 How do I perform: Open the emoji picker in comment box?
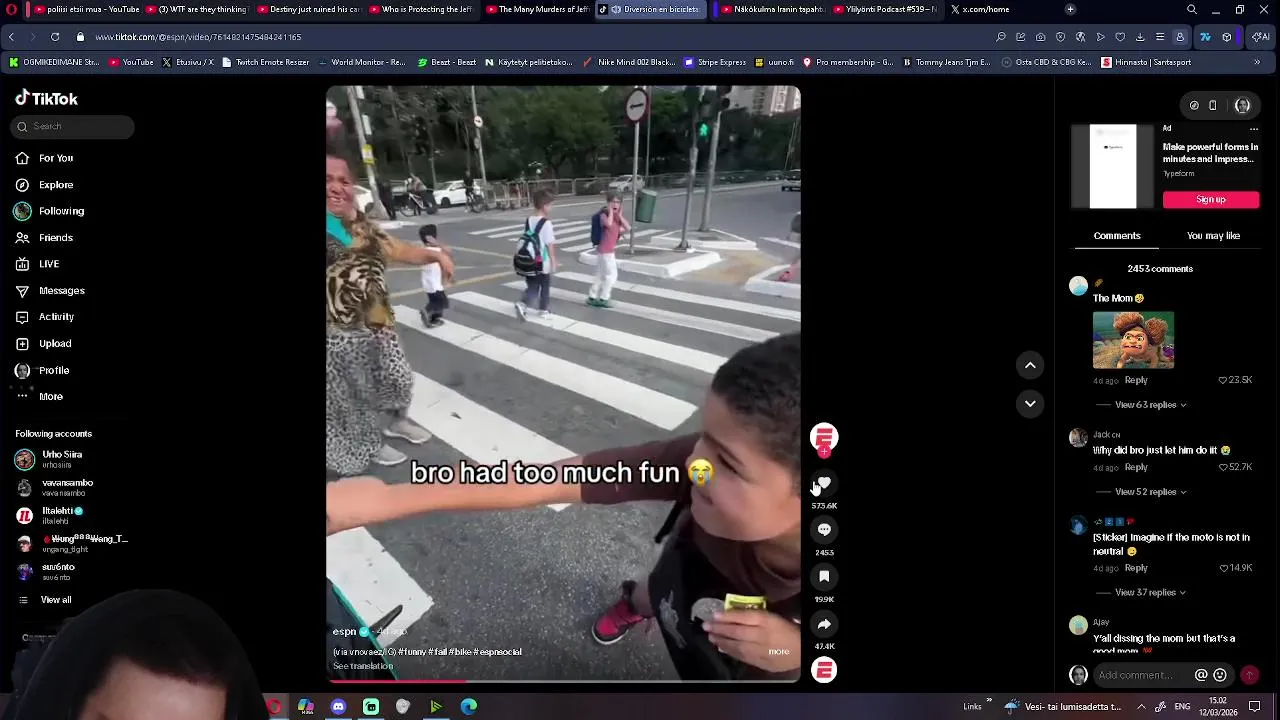(x=1220, y=675)
